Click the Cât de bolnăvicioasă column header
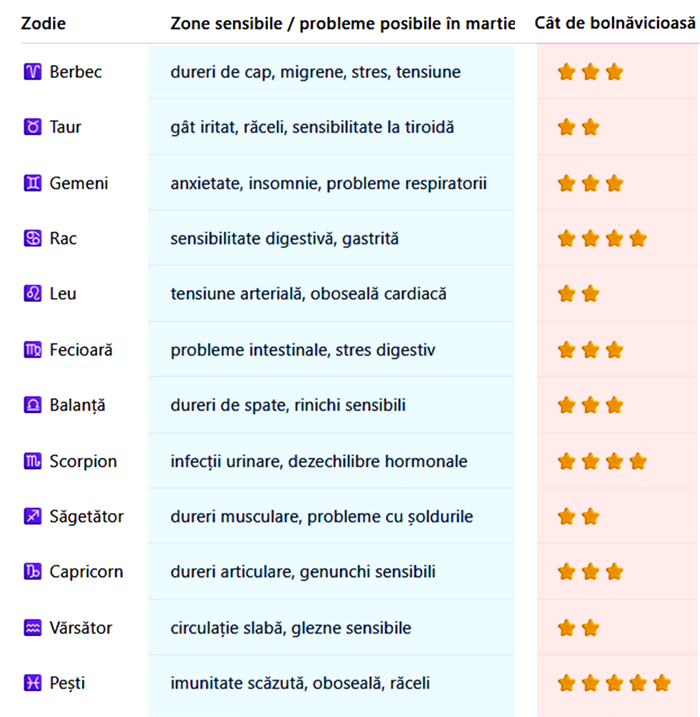The width and height of the screenshot is (700, 717). click(614, 22)
